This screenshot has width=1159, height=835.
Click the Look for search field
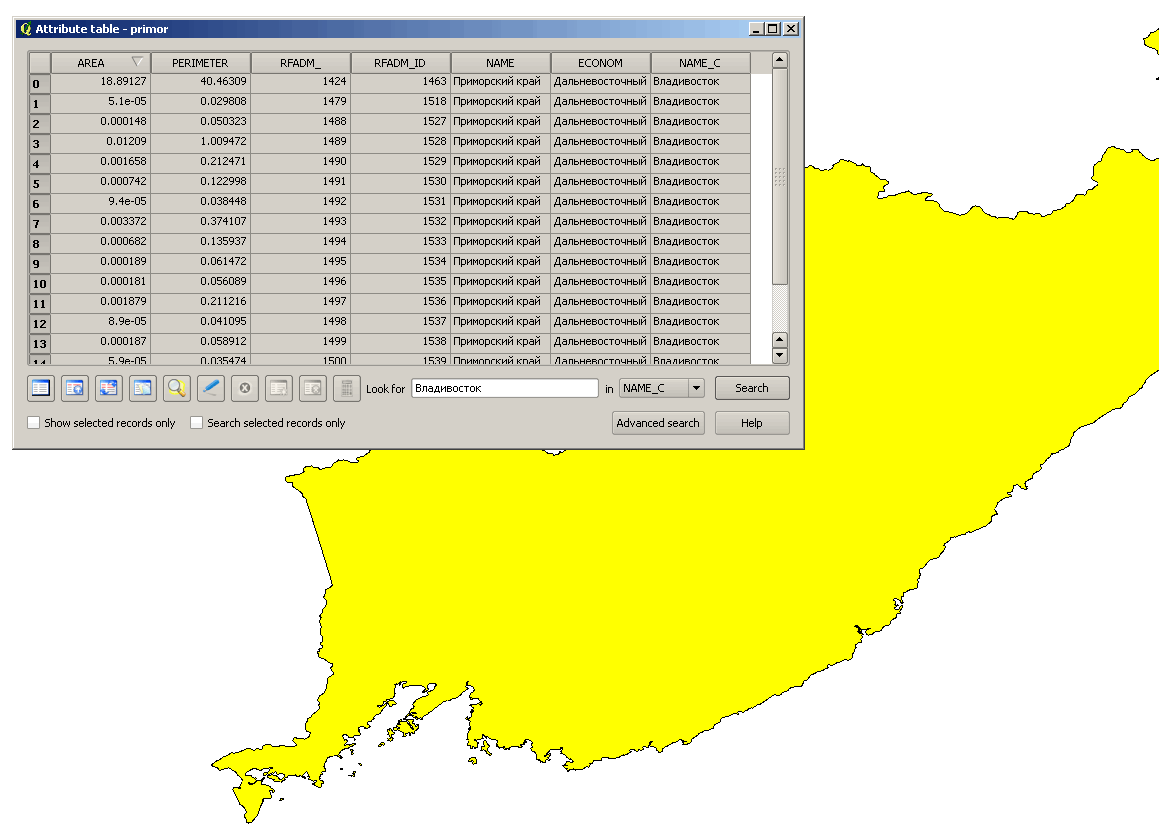pyautogui.click(x=505, y=389)
